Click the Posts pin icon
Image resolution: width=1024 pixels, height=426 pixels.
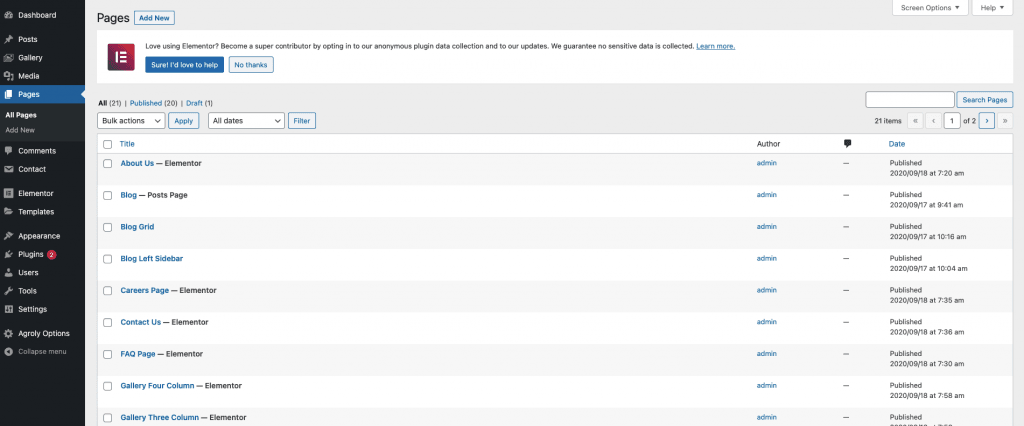point(8,39)
